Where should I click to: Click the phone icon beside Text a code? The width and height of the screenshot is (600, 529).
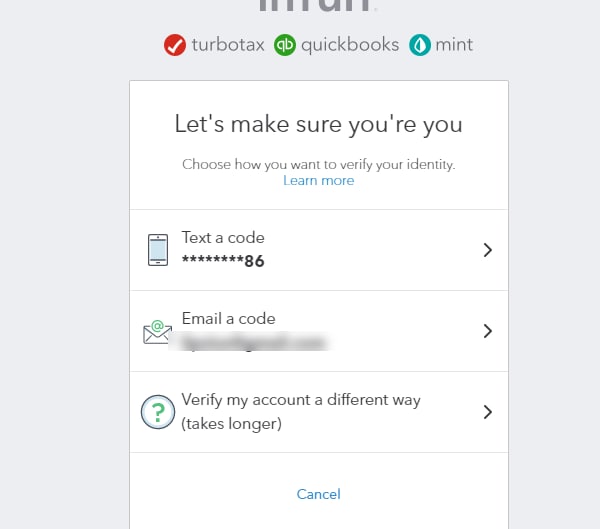pyautogui.click(x=158, y=250)
